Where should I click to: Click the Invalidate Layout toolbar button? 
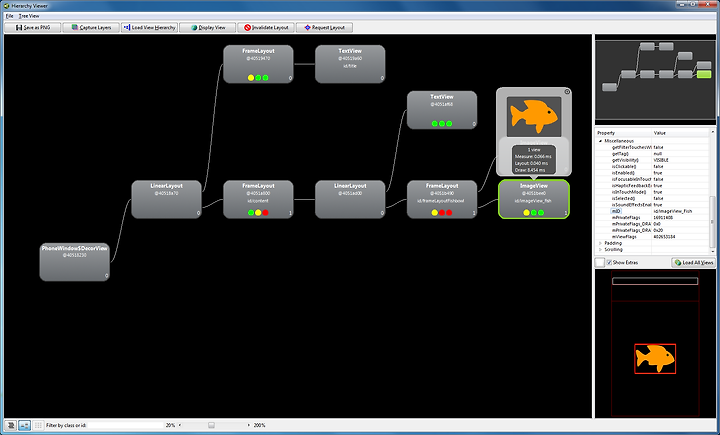coord(266,28)
